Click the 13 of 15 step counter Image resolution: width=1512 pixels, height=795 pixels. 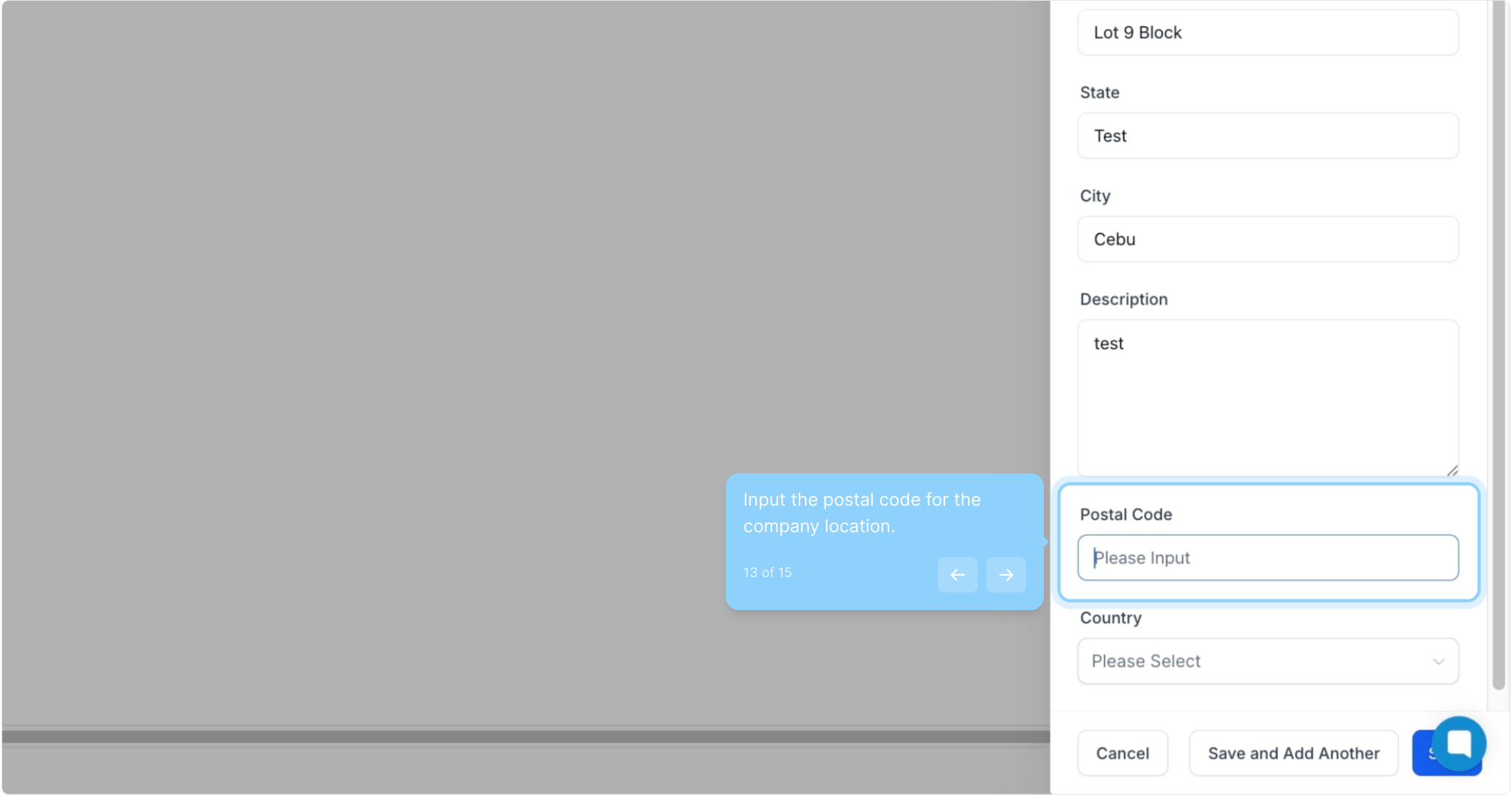pyautogui.click(x=767, y=573)
